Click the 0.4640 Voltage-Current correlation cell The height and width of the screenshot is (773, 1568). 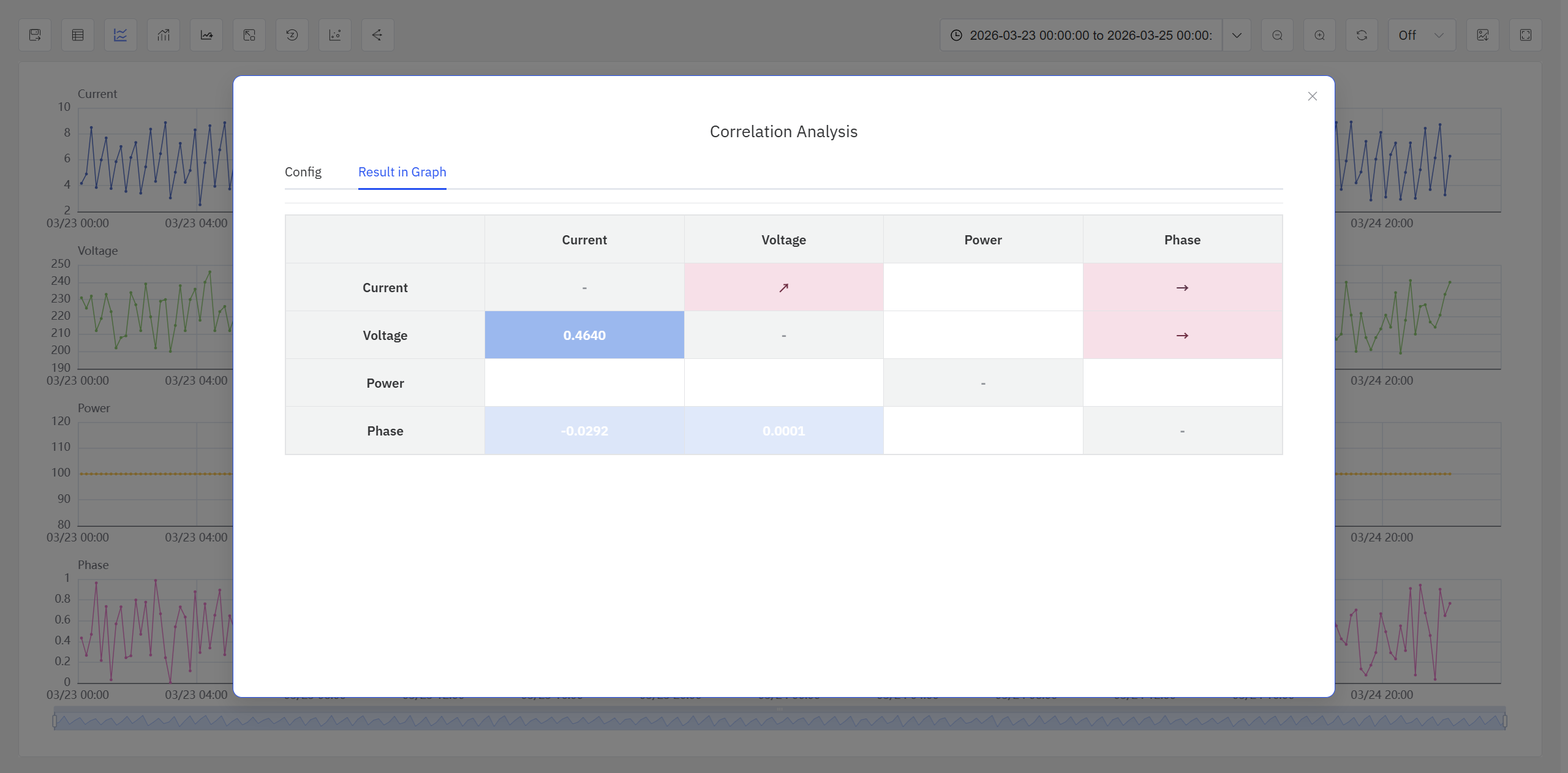584,335
